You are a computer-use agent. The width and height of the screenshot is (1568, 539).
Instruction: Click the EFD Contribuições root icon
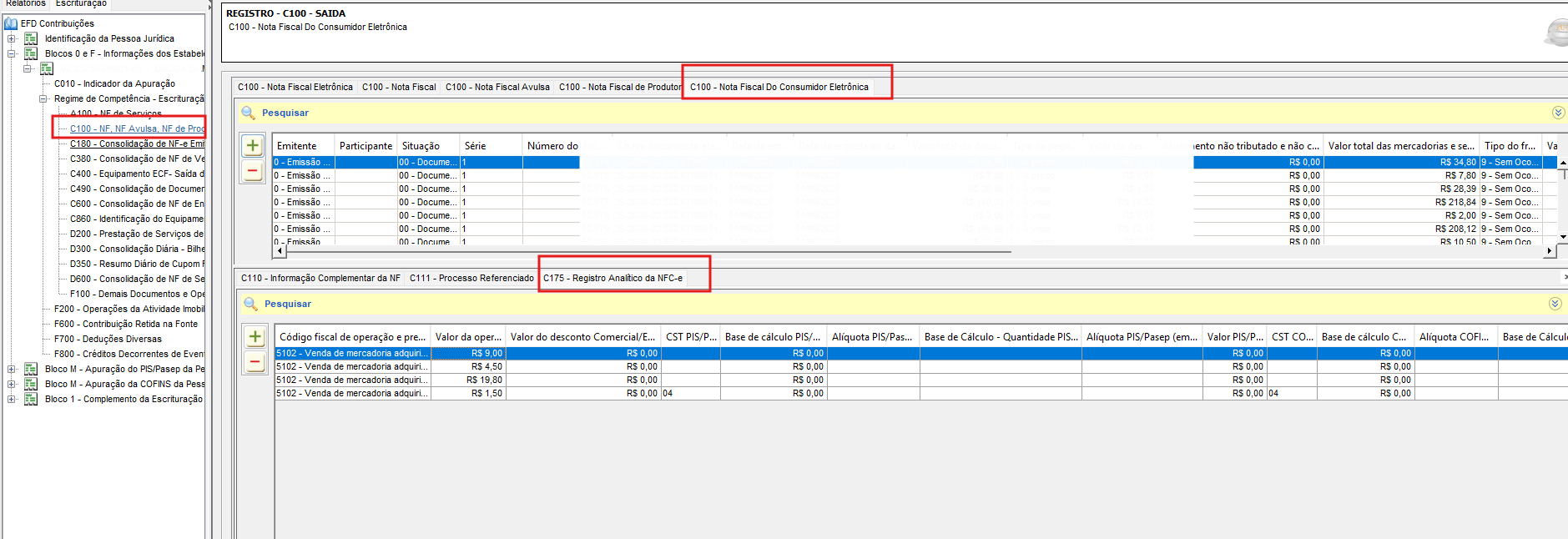pos(11,23)
